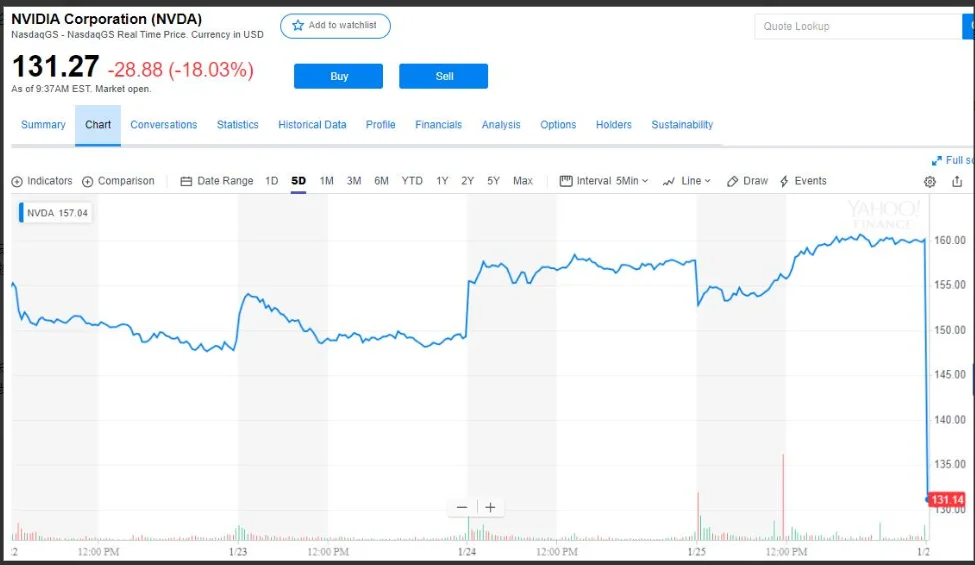The image size is (975, 565).
Task: Click the 160.00 price axis label
Action: click(950, 240)
